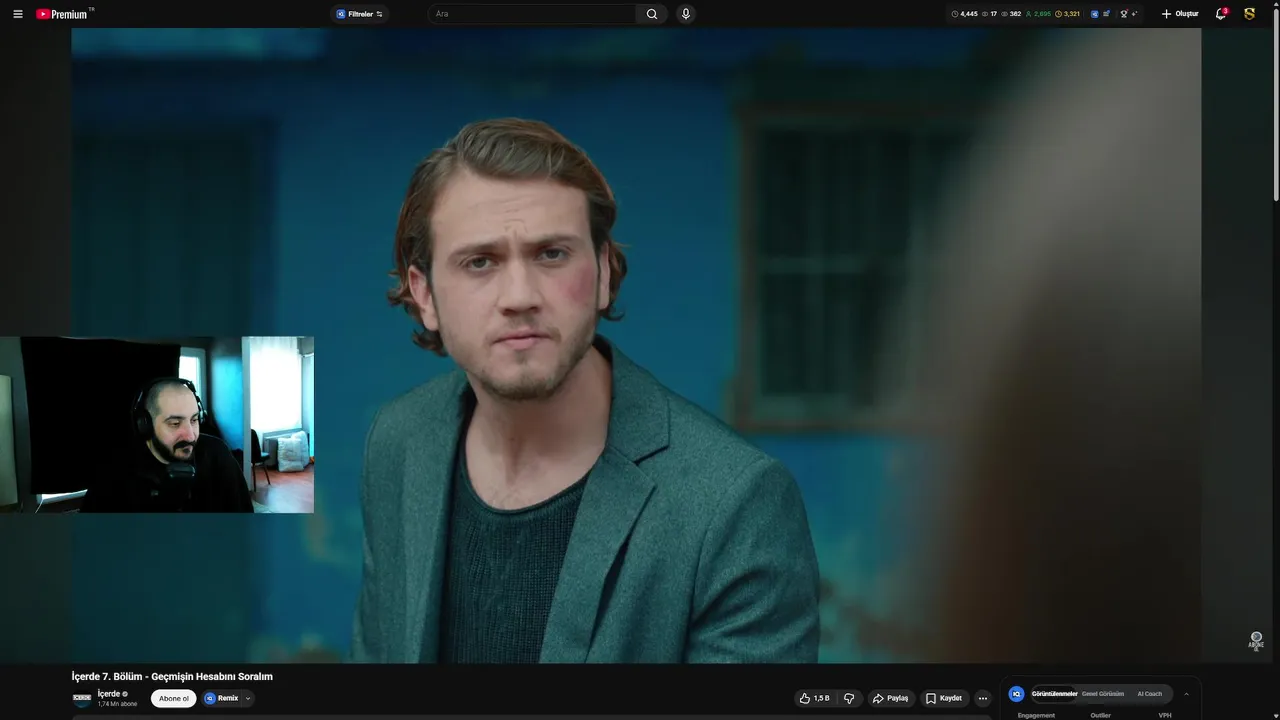Click the yellow 3,321 stat
This screenshot has height=720, width=1280.
coord(1067,14)
